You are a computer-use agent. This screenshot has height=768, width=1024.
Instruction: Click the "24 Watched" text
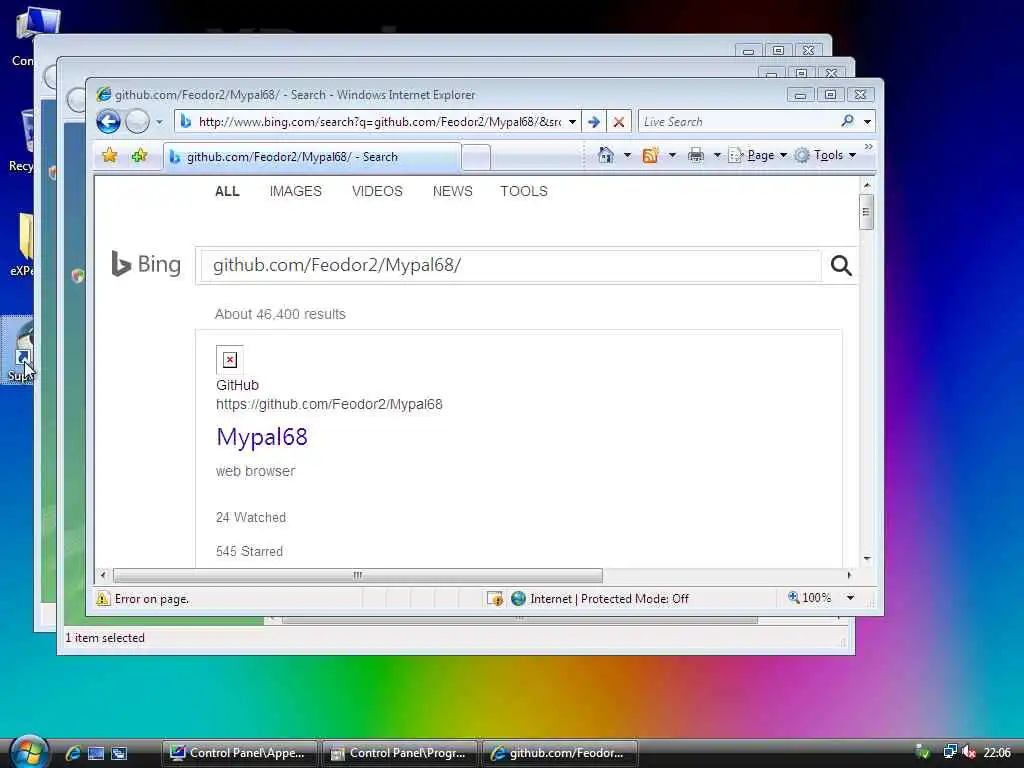pyautogui.click(x=251, y=517)
